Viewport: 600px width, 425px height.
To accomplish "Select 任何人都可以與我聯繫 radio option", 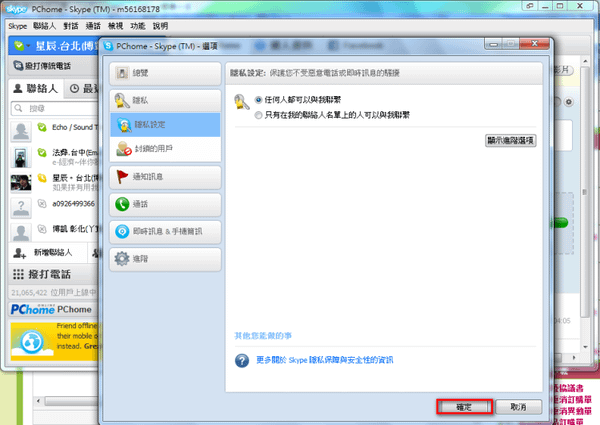I will (x=258, y=100).
